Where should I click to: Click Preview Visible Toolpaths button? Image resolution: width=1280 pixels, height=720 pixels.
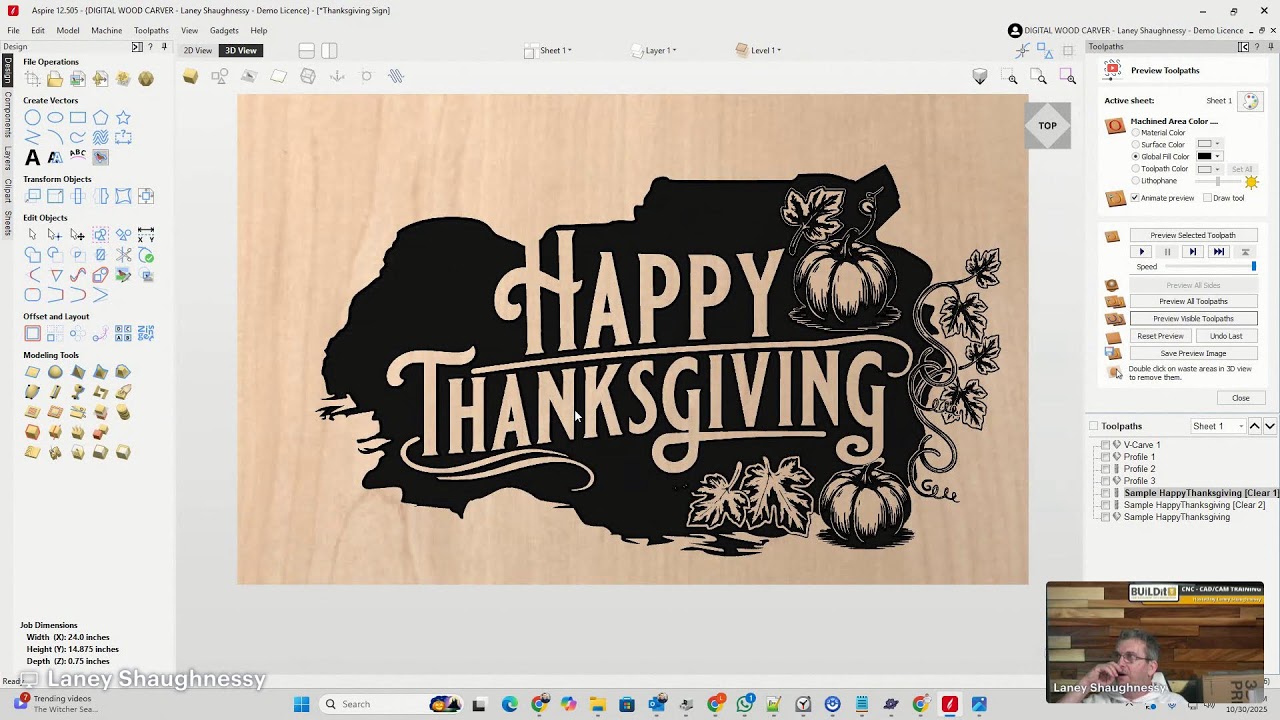(1193, 318)
